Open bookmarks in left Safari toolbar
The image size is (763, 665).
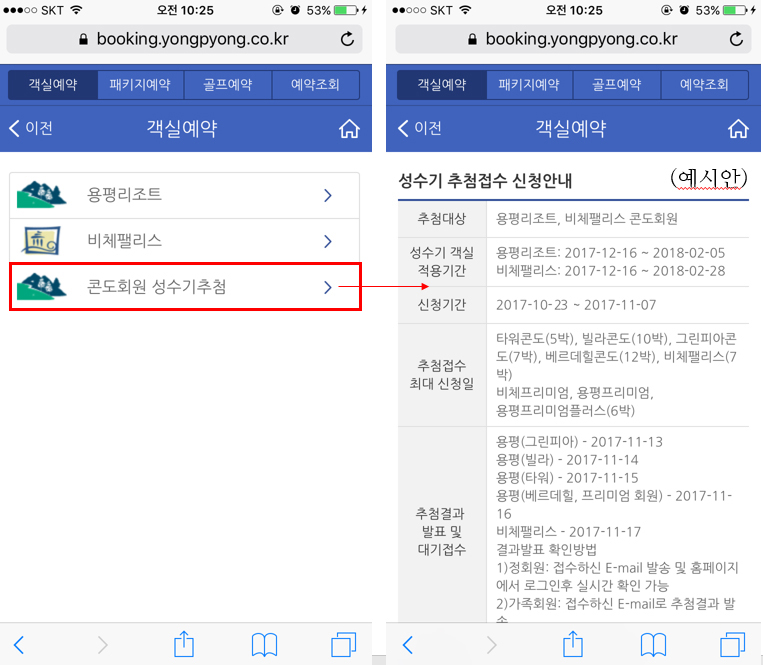tap(264, 645)
